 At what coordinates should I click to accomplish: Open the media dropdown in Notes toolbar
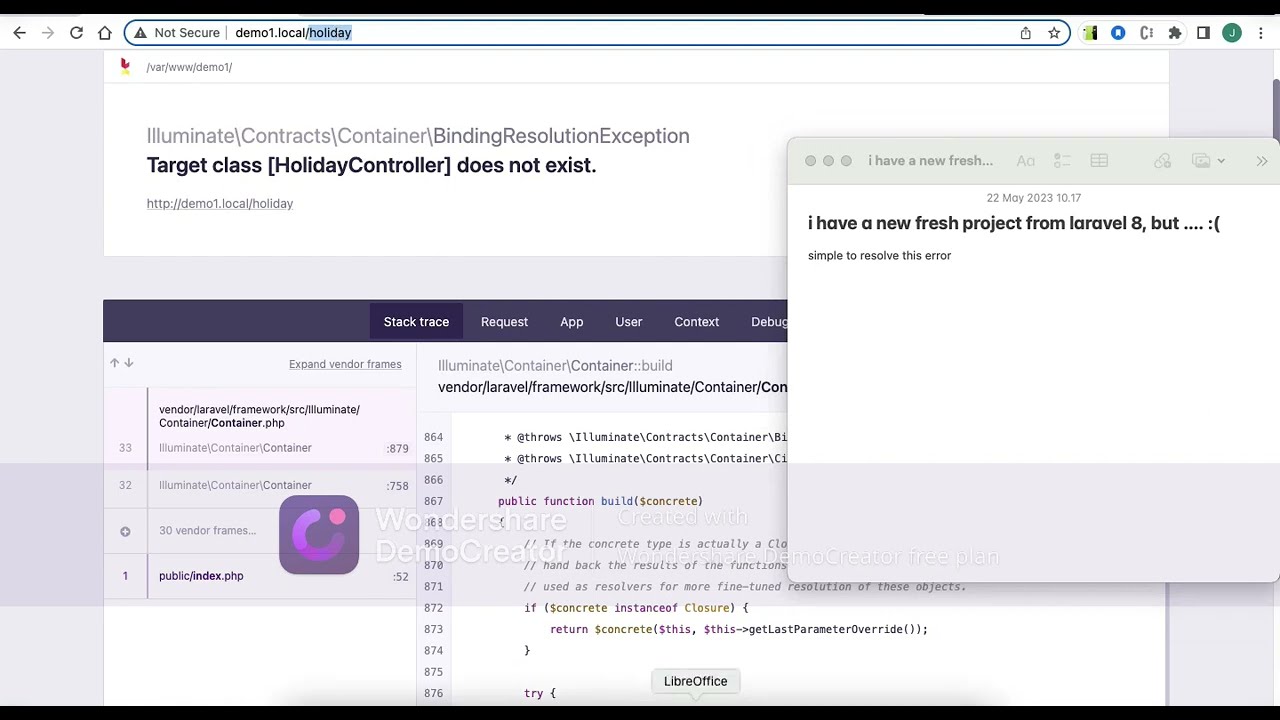point(1208,161)
